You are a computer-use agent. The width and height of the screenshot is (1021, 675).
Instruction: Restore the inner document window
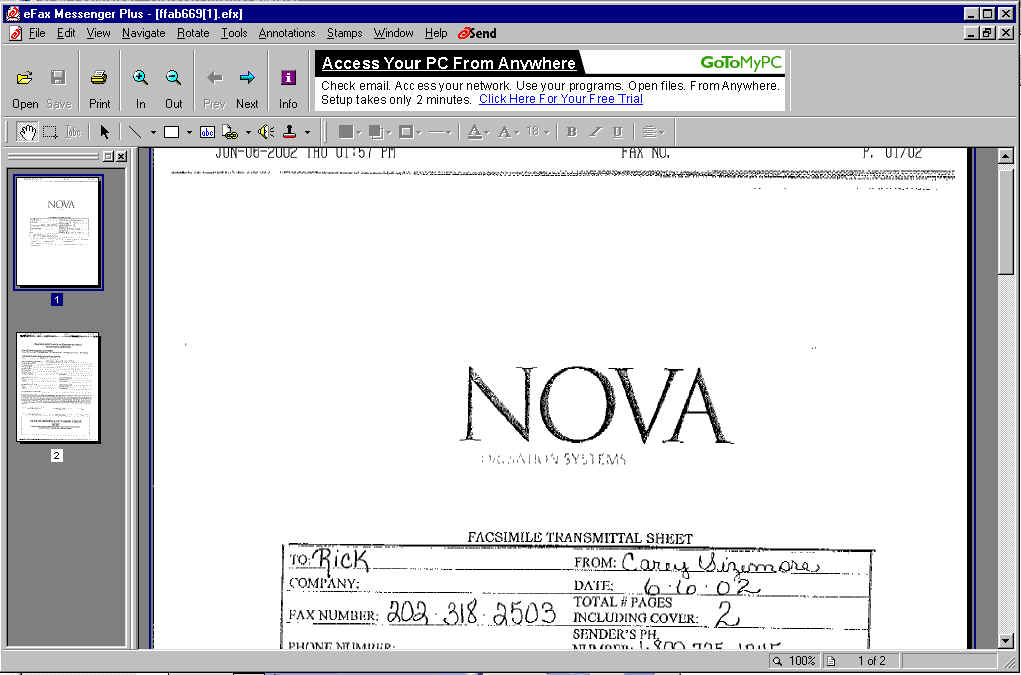pyautogui.click(x=987, y=33)
